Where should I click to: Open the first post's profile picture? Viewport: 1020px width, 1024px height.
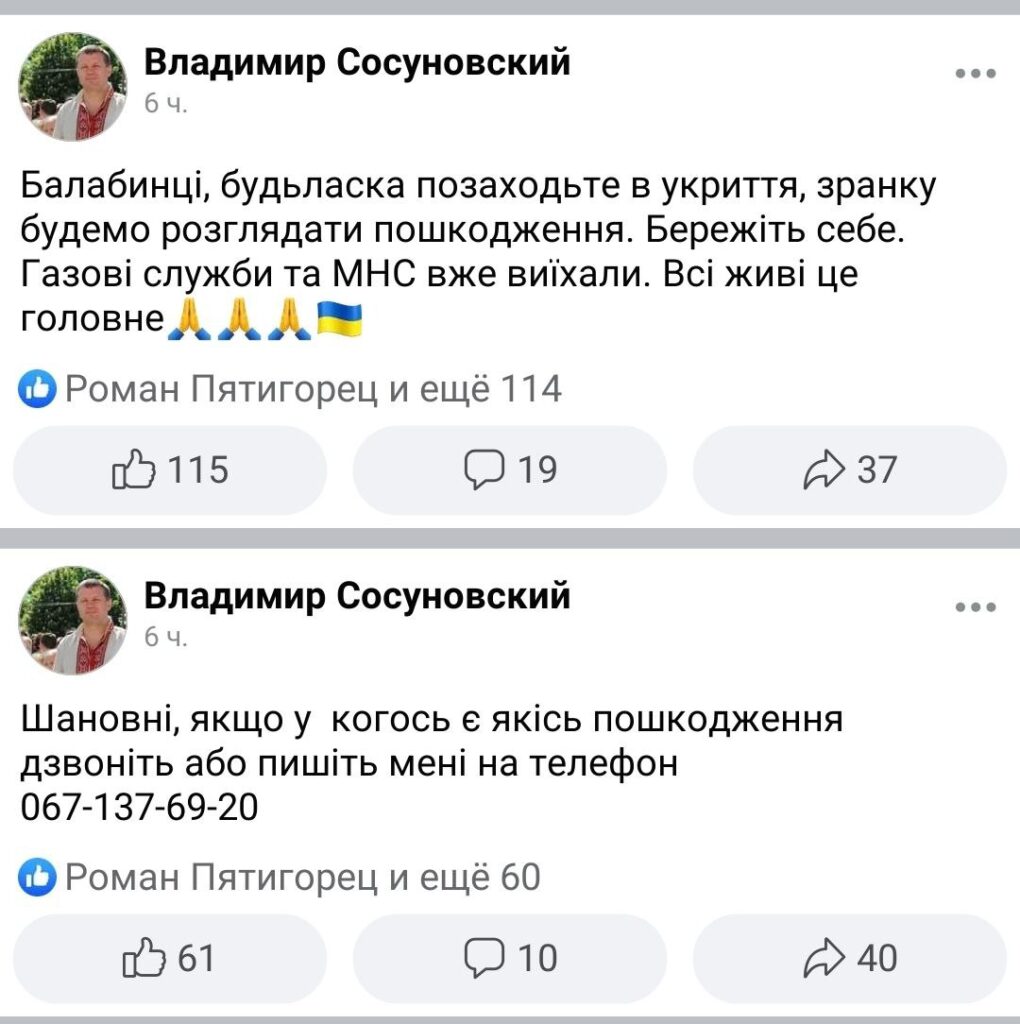(73, 86)
